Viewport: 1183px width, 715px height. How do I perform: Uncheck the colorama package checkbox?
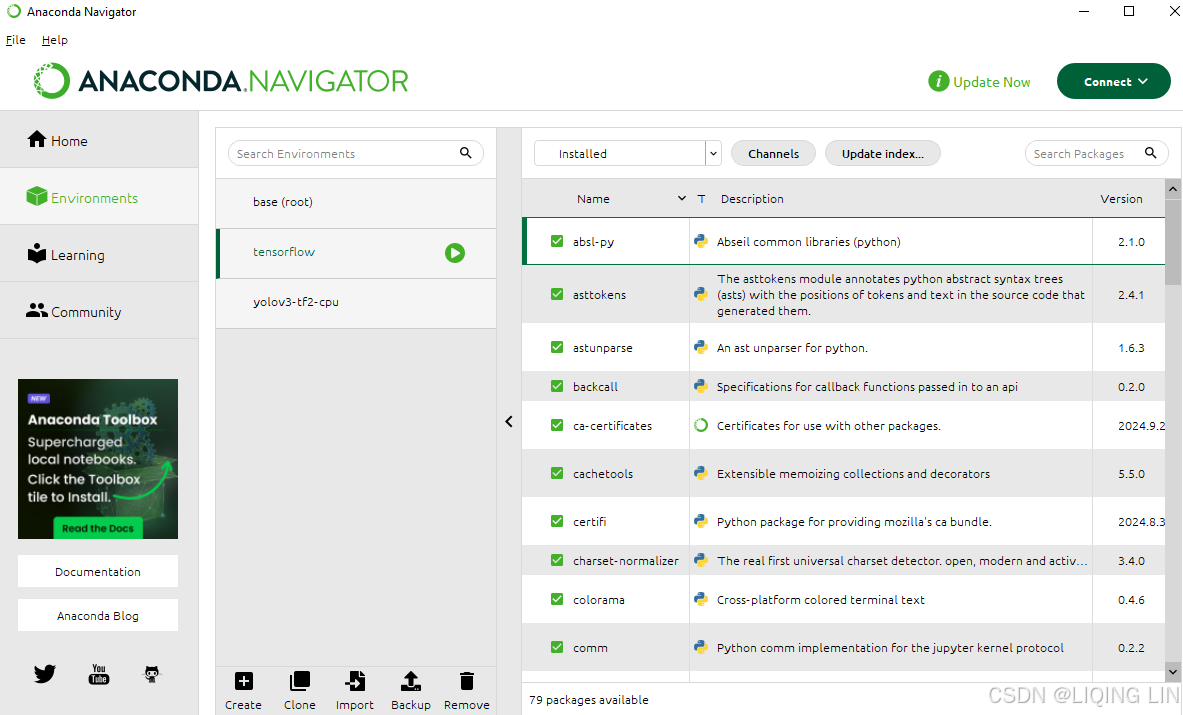click(x=557, y=599)
